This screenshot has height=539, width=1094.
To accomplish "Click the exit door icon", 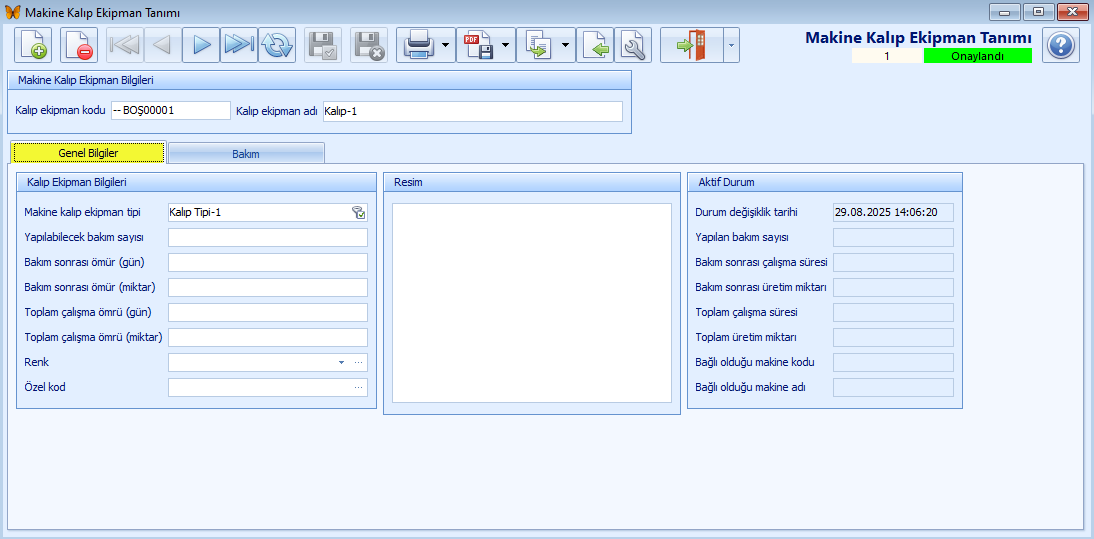I will tap(691, 45).
